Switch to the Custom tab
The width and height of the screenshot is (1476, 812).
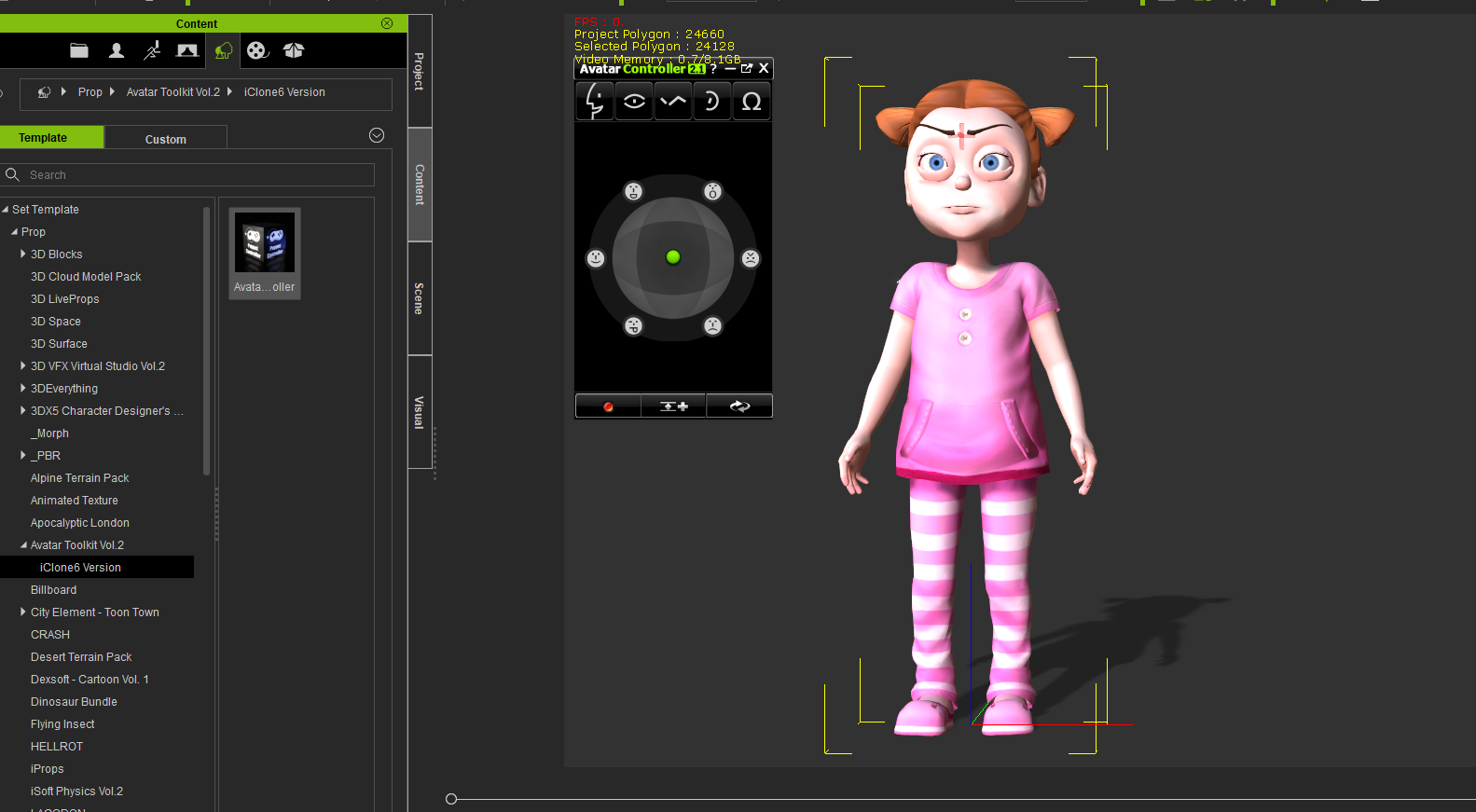pos(166,139)
